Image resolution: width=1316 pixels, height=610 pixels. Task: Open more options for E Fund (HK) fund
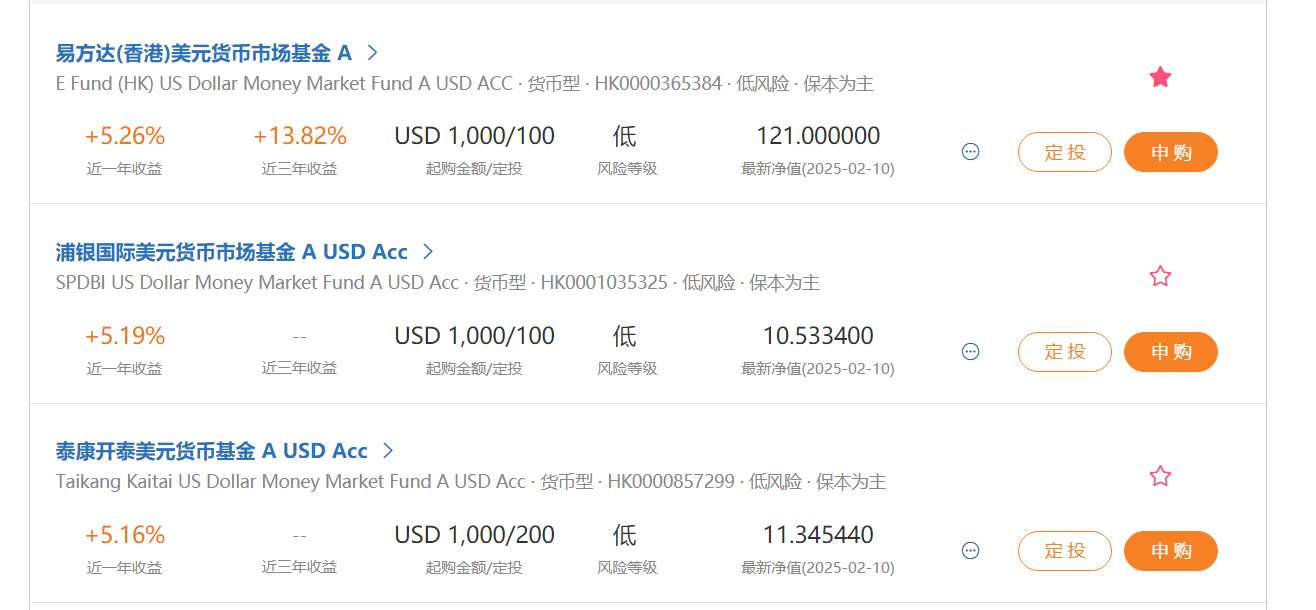pyautogui.click(x=970, y=152)
